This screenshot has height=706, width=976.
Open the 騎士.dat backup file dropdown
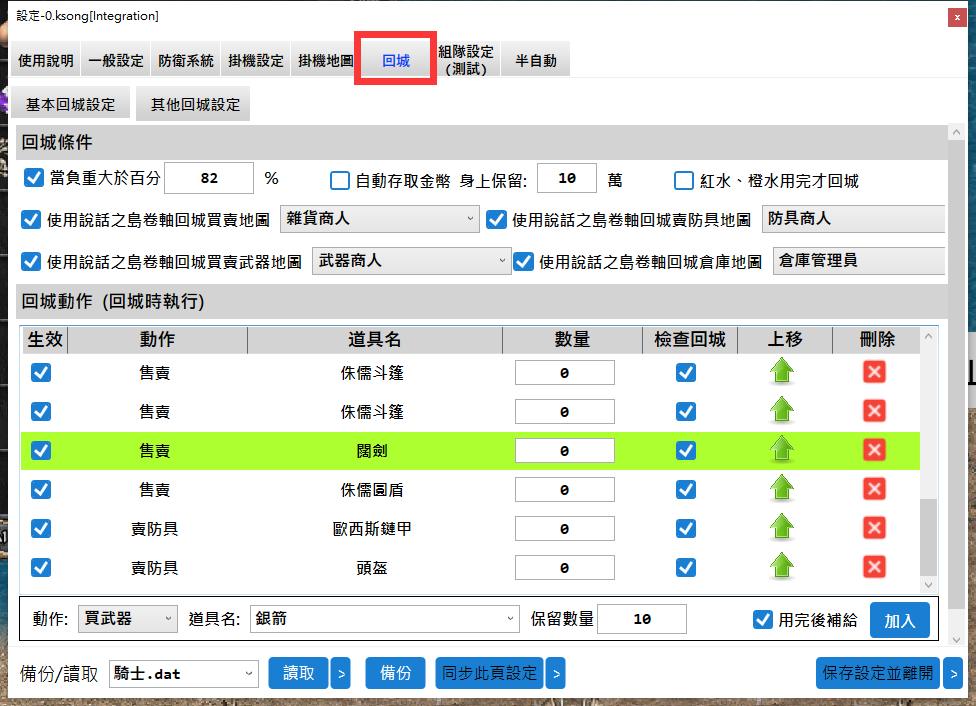point(184,674)
